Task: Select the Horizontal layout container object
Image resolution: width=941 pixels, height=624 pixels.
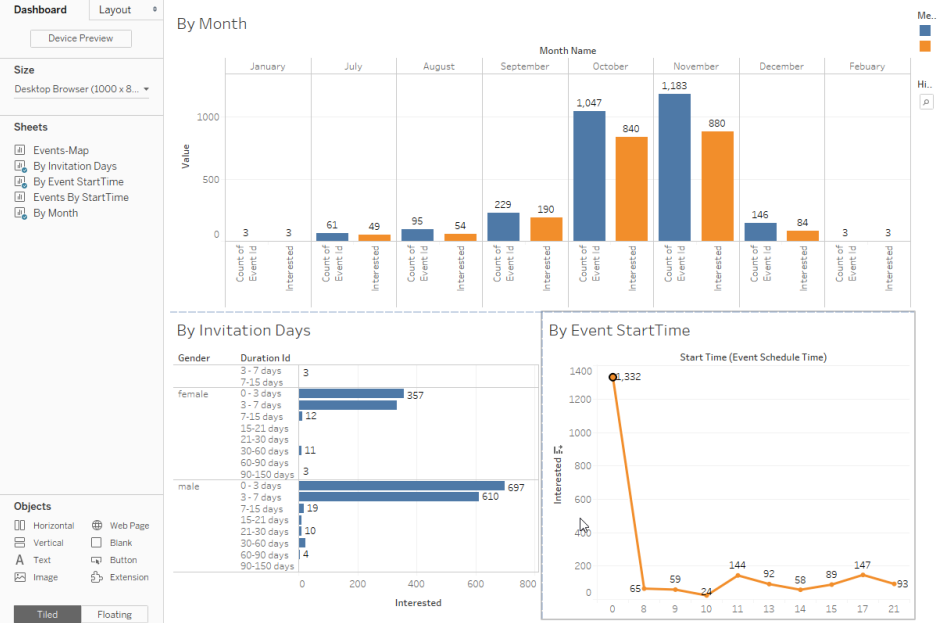Action: (x=44, y=525)
